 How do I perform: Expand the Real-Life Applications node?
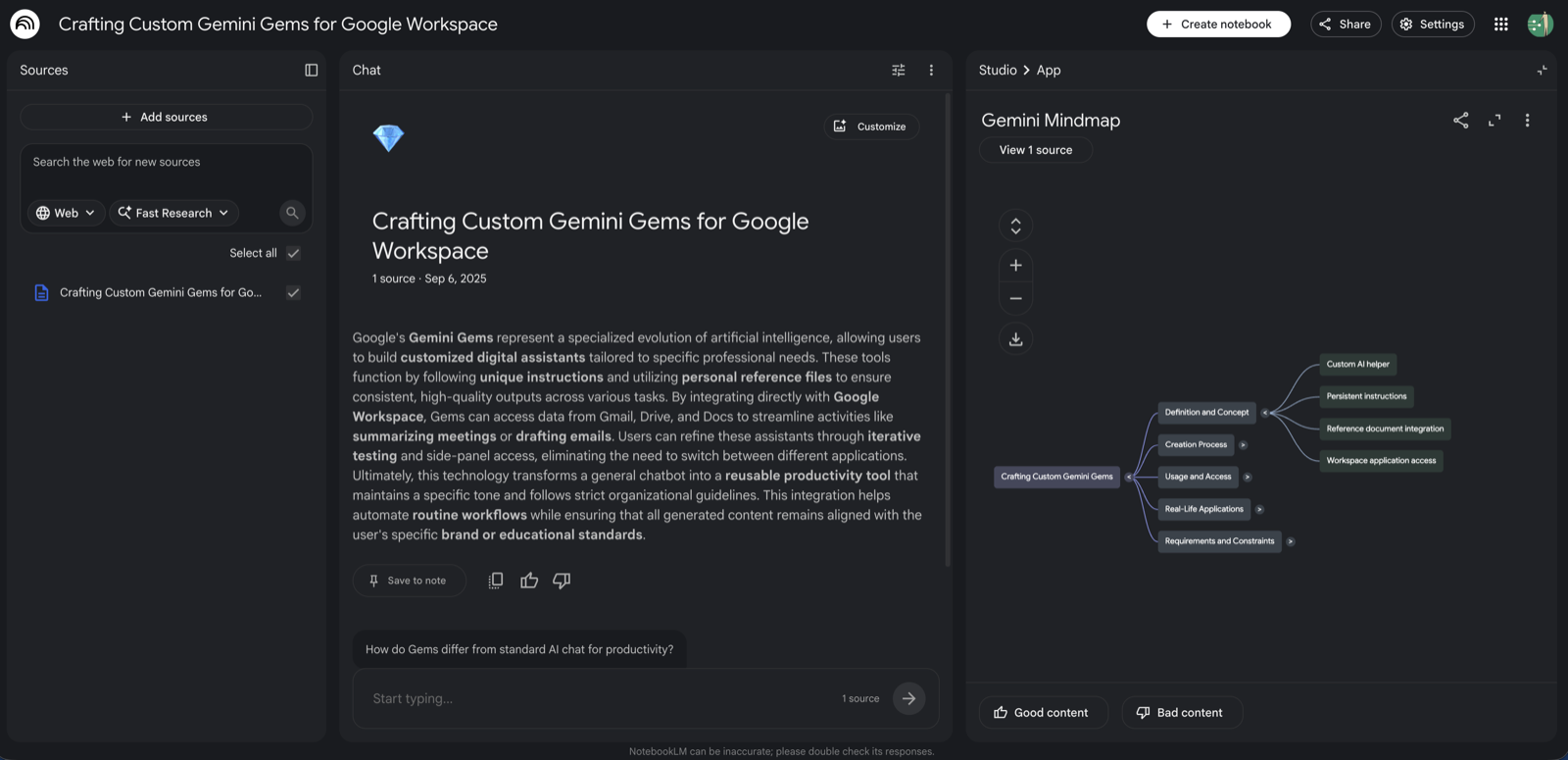[x=1259, y=509]
